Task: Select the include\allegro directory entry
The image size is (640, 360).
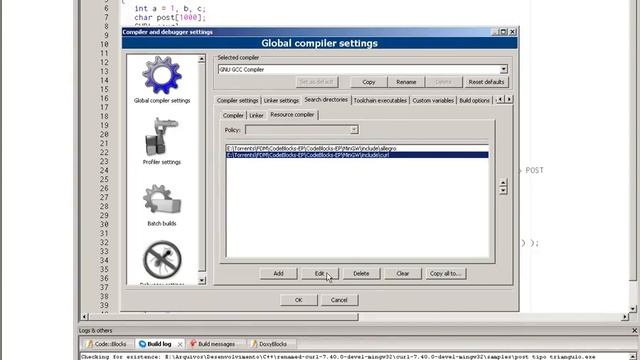Action: [x=357, y=149]
